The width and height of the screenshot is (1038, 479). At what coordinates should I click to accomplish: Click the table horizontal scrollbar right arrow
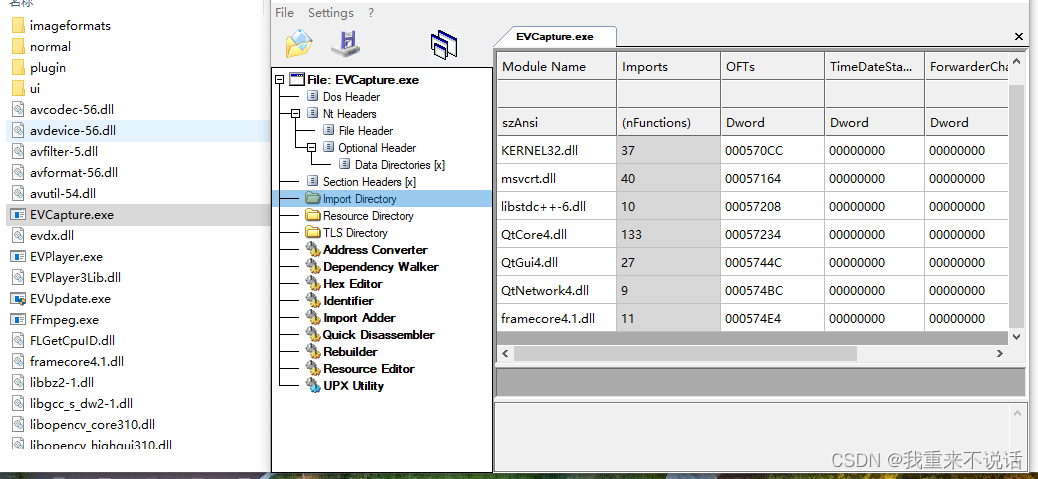[x=1000, y=354]
